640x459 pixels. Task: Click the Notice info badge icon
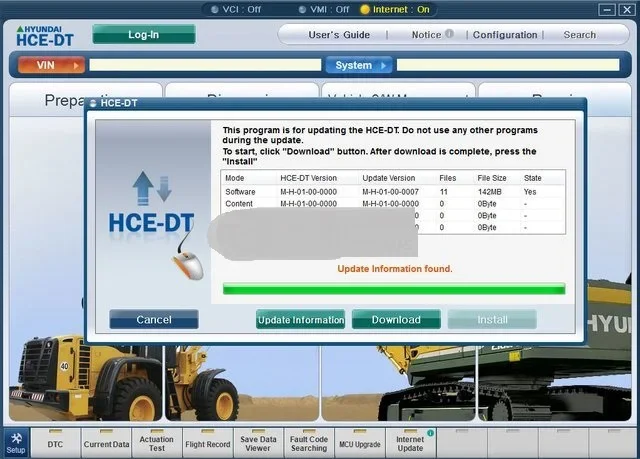coord(449,33)
